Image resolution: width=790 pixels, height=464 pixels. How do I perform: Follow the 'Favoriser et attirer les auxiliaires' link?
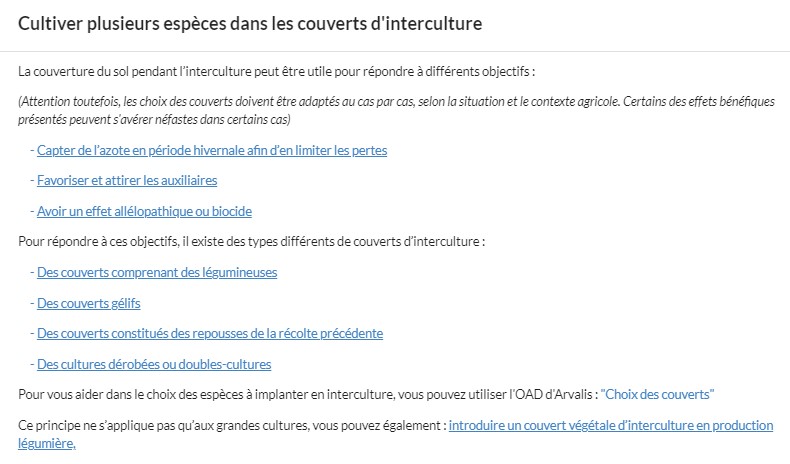[x=127, y=180]
